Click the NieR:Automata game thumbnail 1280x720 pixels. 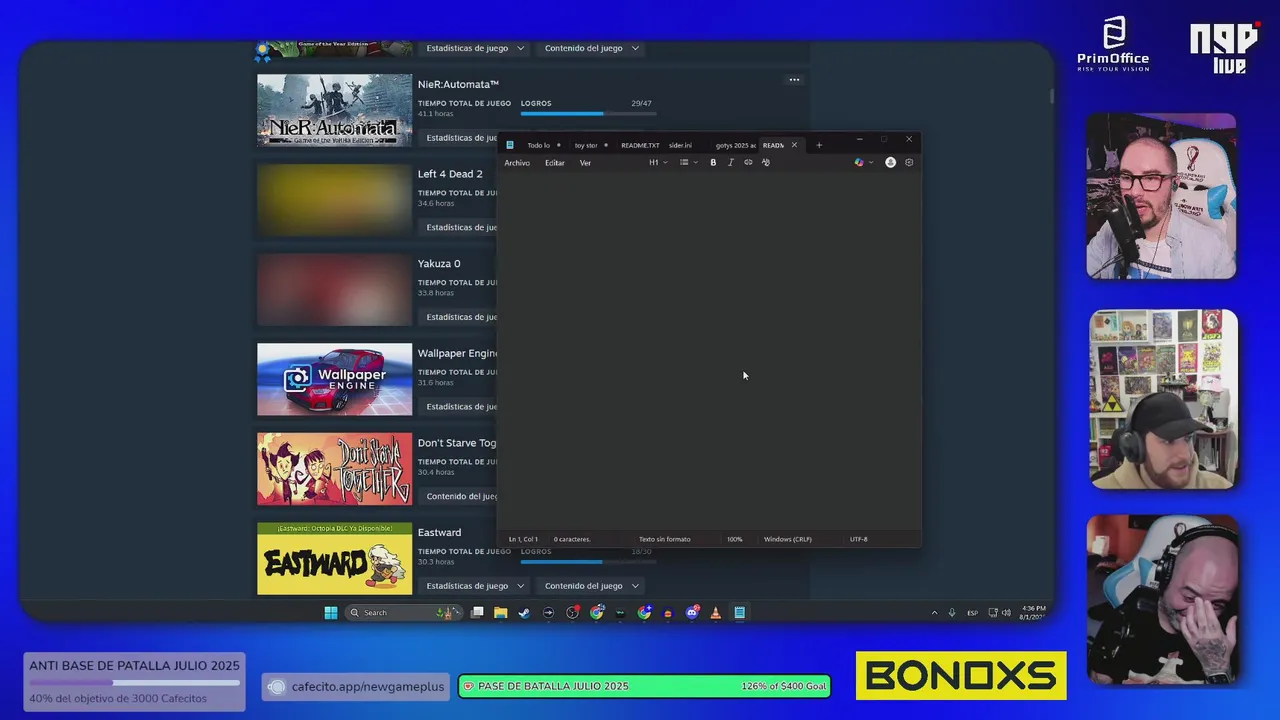tap(334, 110)
